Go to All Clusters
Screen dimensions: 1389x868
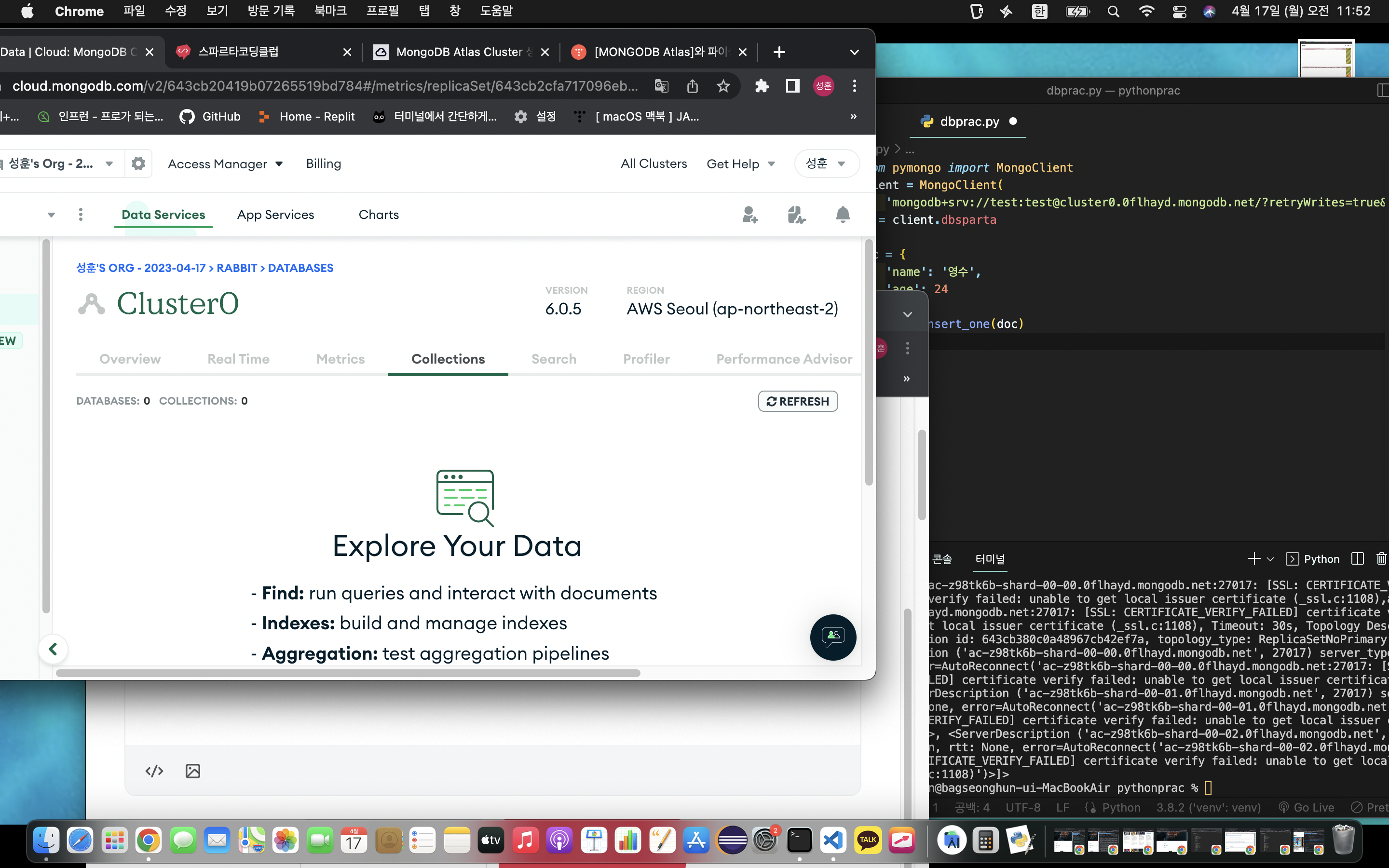click(x=654, y=164)
